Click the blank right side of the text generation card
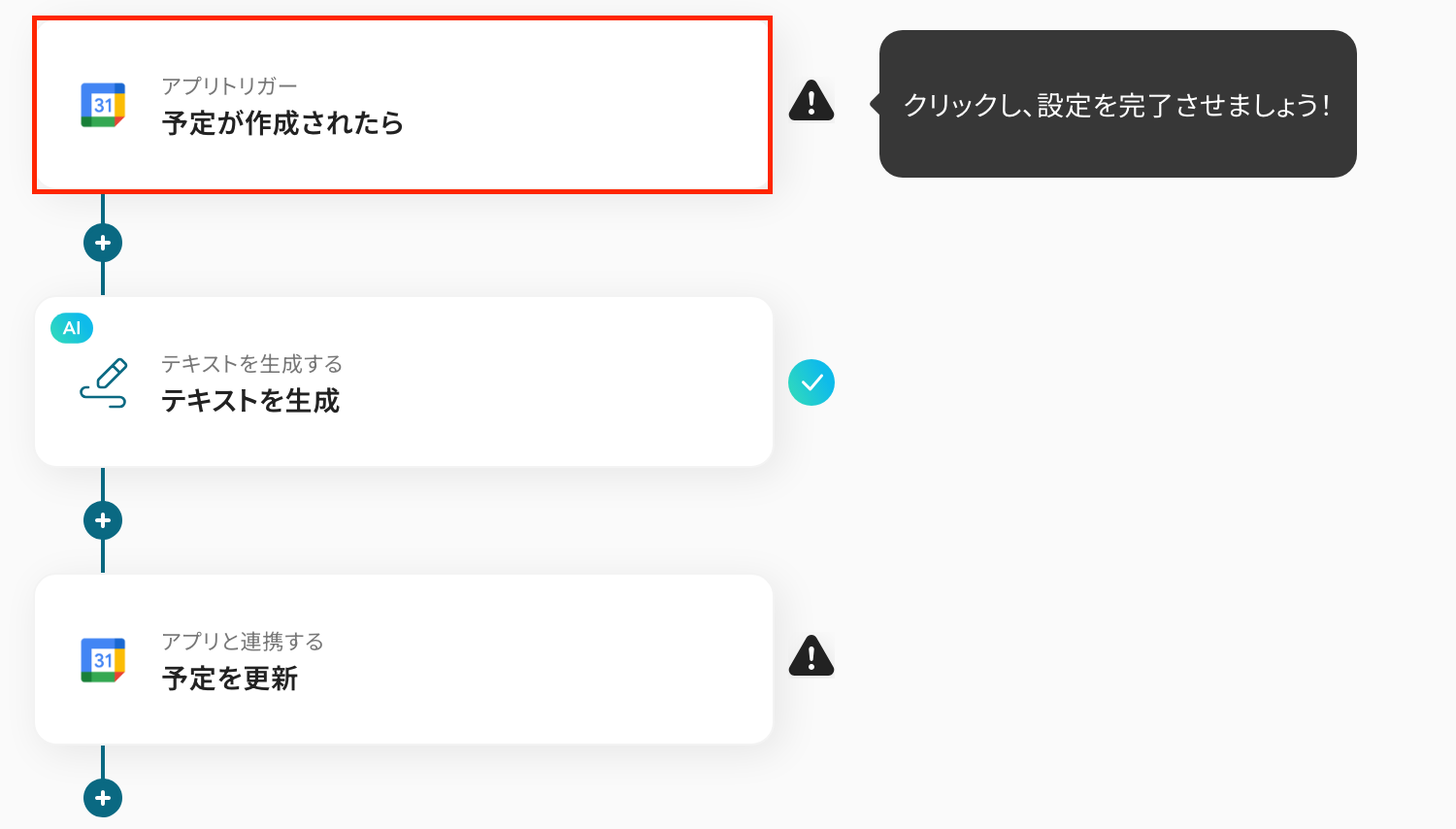Screen dimensions: 1456x829 pyautogui.click(x=602, y=382)
